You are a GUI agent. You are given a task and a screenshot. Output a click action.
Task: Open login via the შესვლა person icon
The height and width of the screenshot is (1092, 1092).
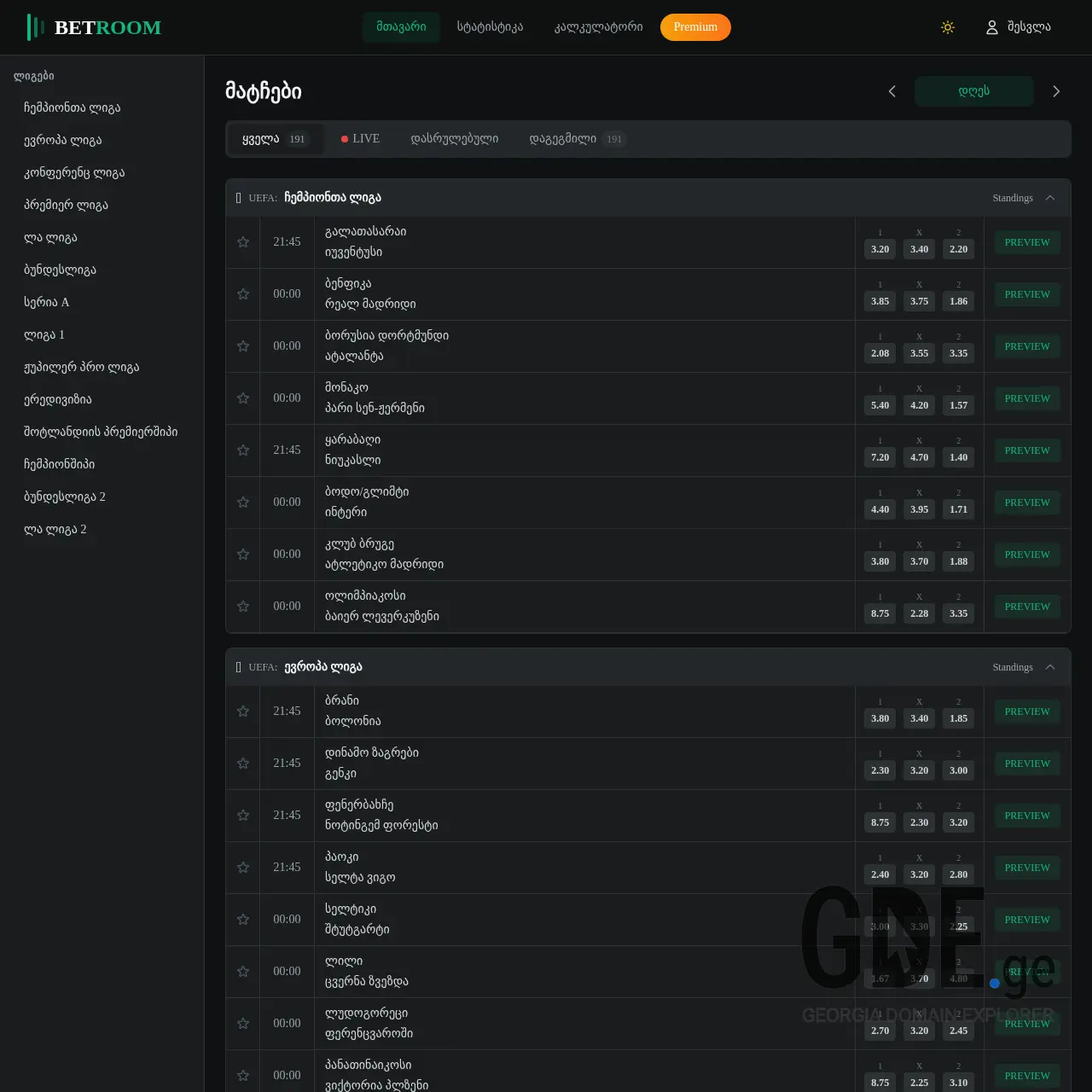(x=991, y=26)
